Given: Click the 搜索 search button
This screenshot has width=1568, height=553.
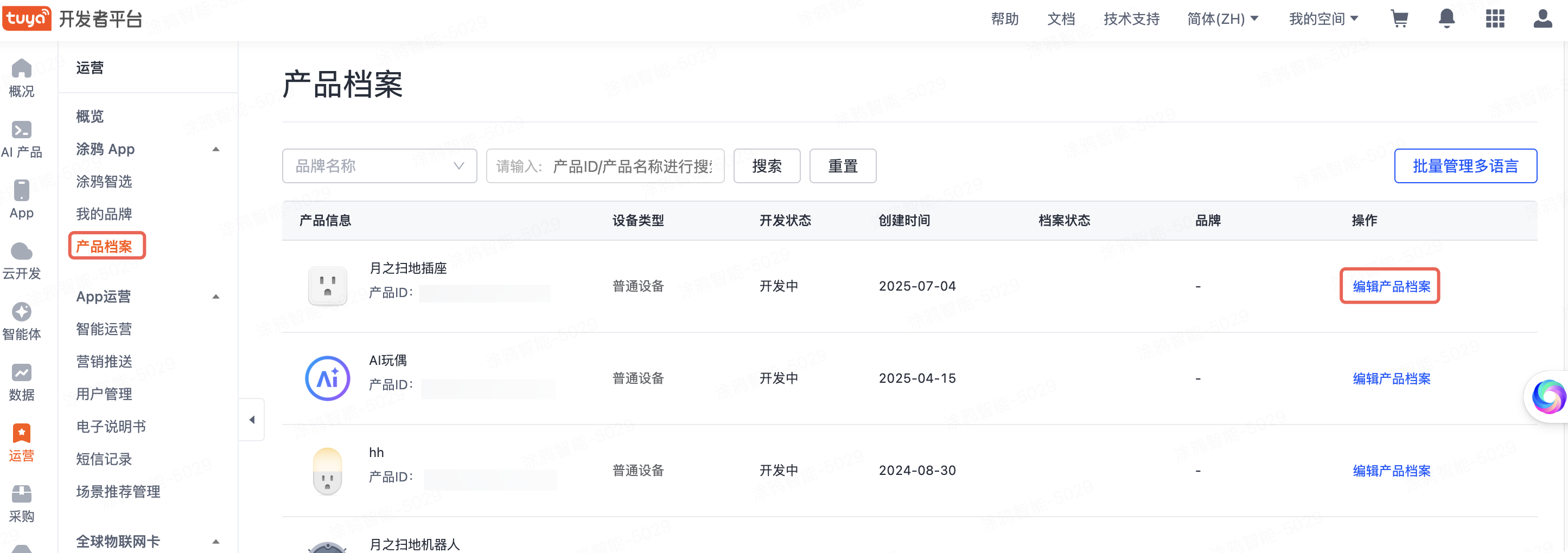Looking at the screenshot, I should coord(766,165).
